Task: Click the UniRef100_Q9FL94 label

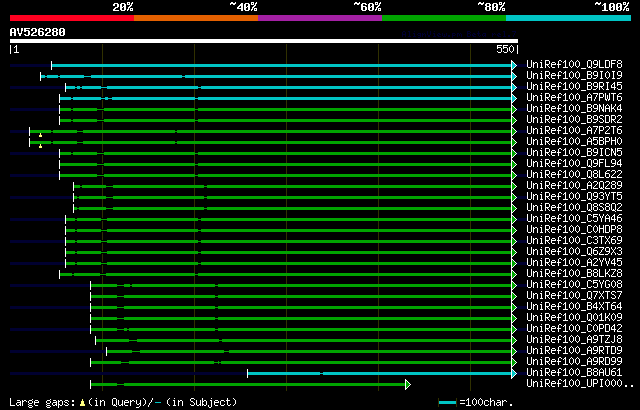Action: (x=574, y=164)
